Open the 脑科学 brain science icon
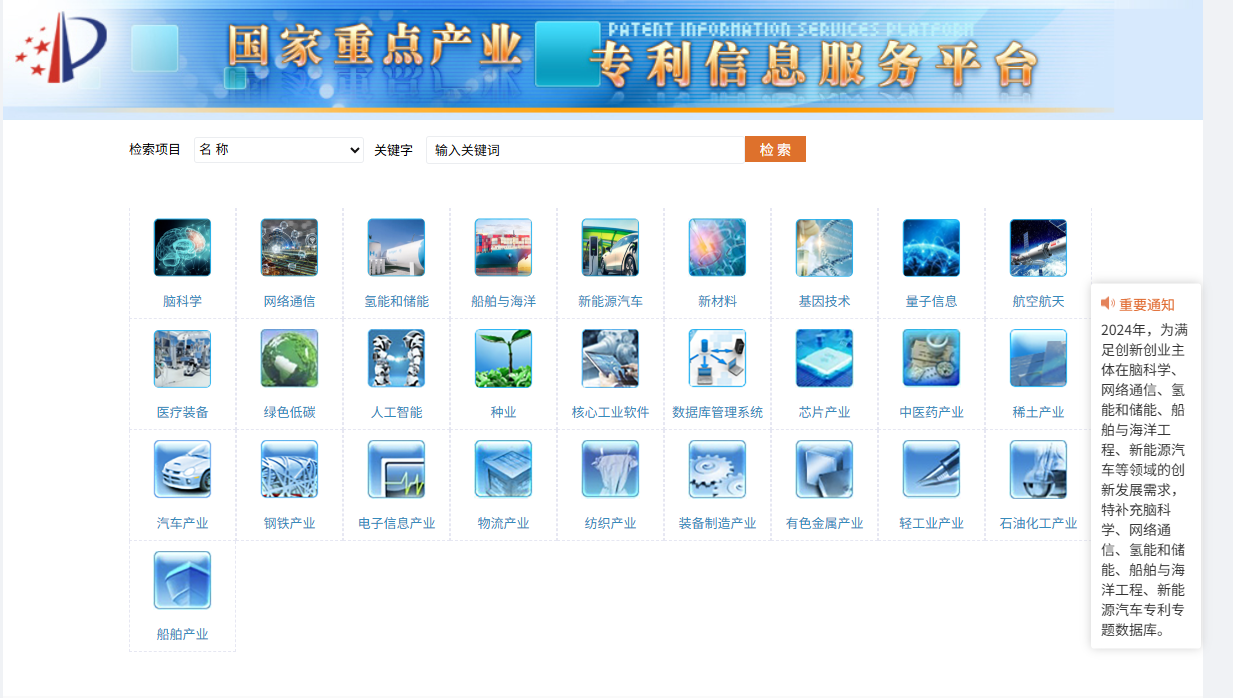Screen dimensions: 1233x698 point(182,248)
